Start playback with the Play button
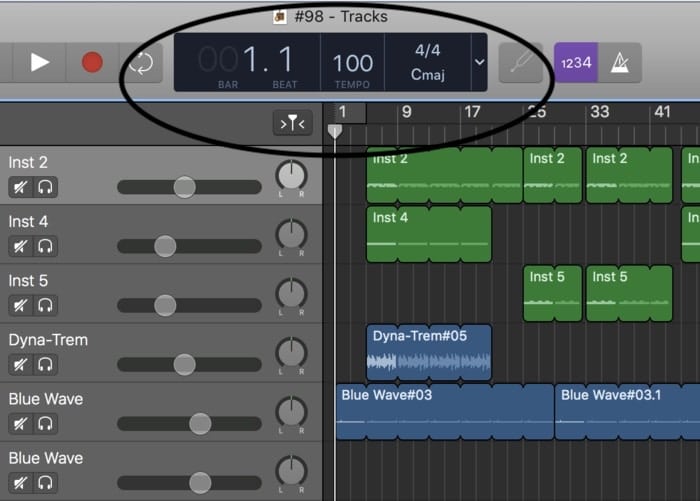This screenshot has width=700, height=501. 40,62
